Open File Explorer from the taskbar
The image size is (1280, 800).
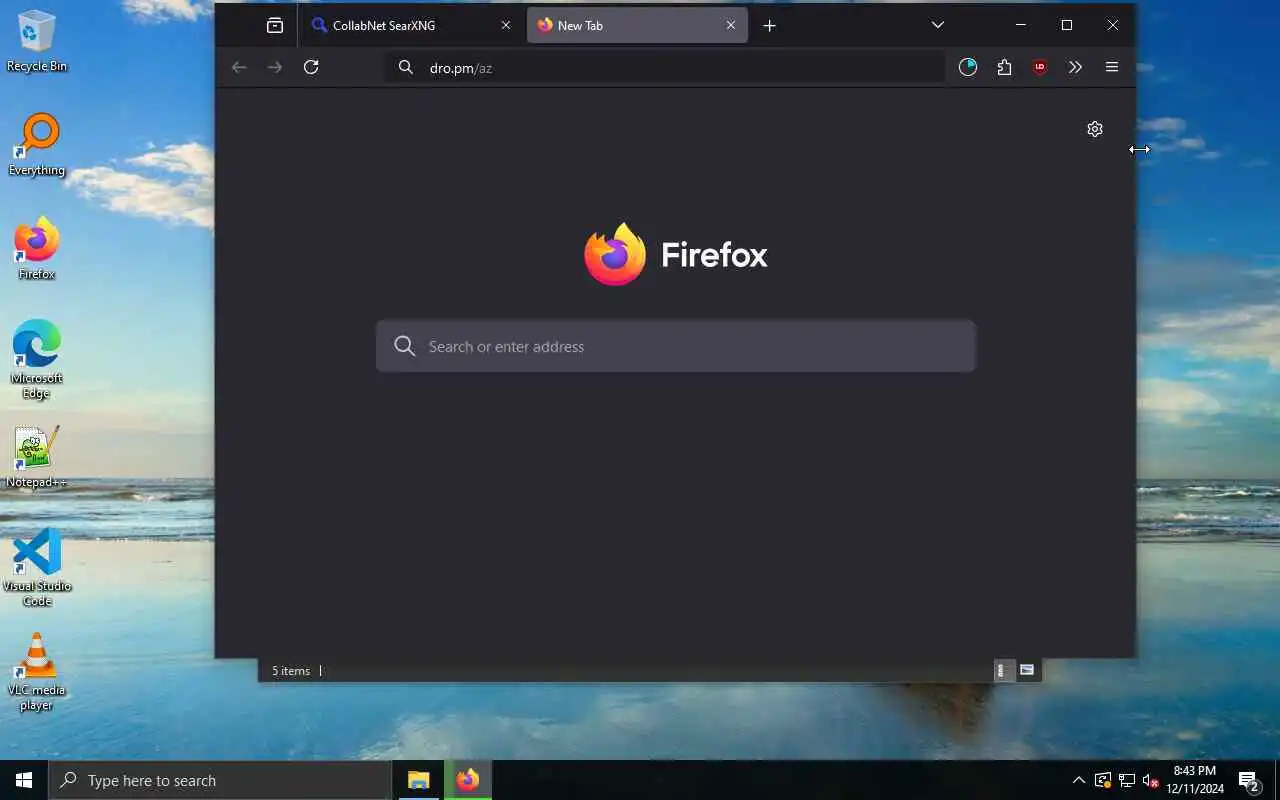click(419, 780)
